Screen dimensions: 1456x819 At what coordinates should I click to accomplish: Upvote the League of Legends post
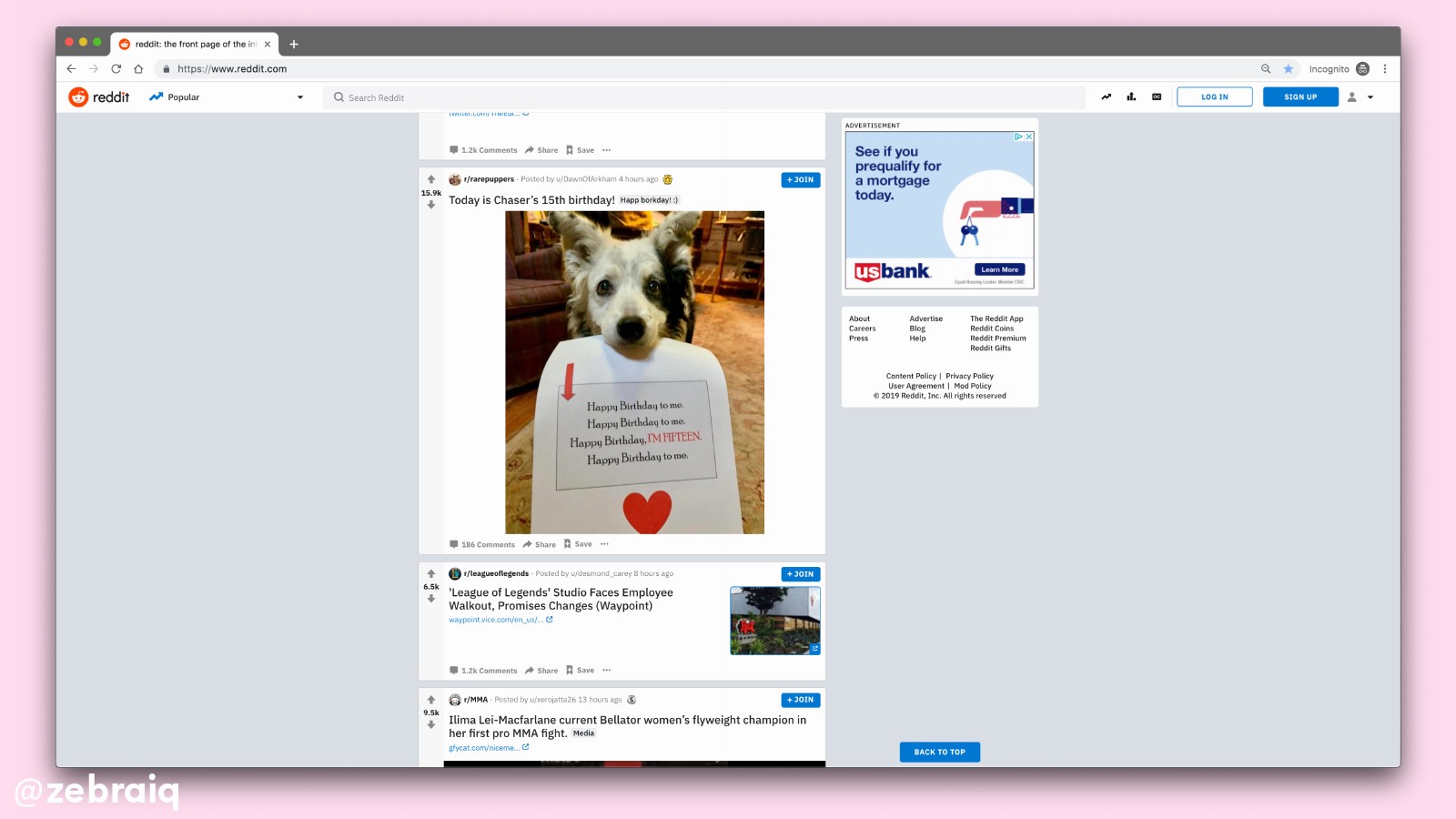coord(431,574)
